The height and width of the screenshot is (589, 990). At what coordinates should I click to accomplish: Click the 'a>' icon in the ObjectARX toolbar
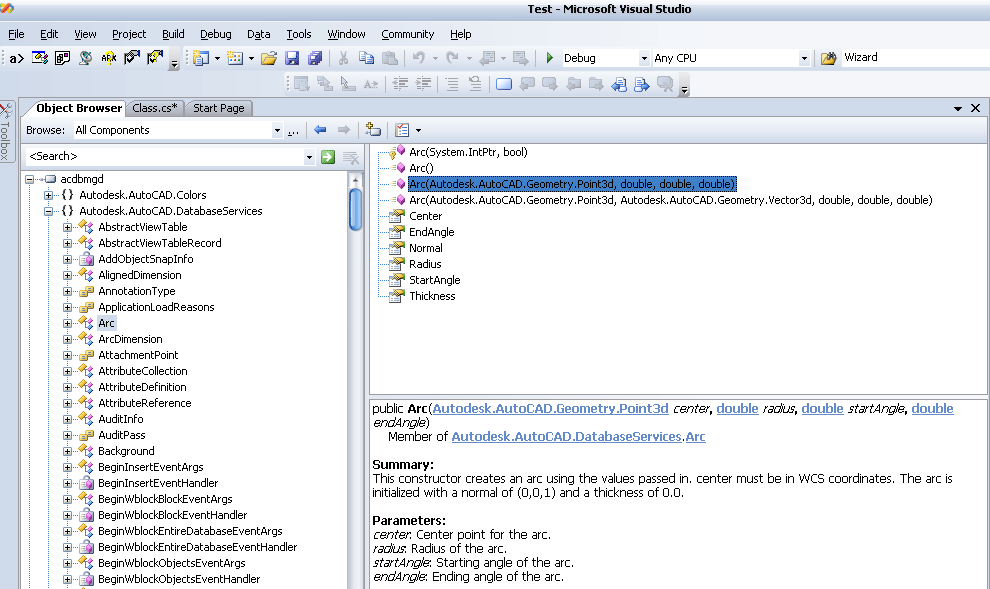tap(16, 59)
